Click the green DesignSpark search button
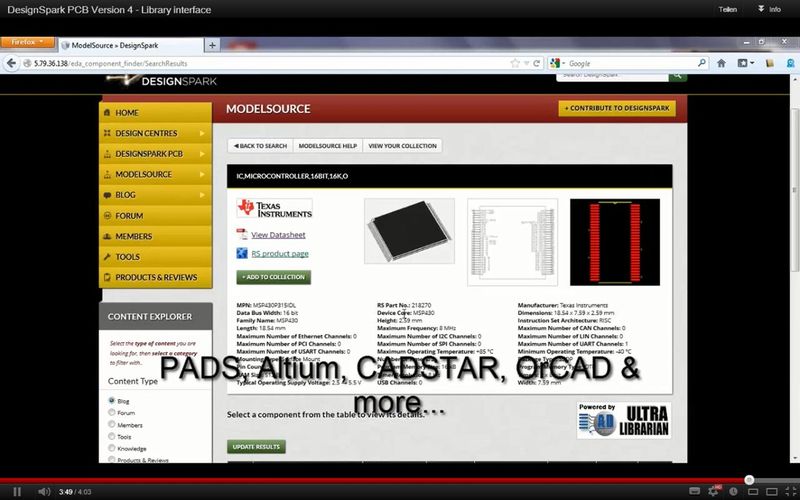Viewport: 800px width, 500px height. (x=678, y=76)
